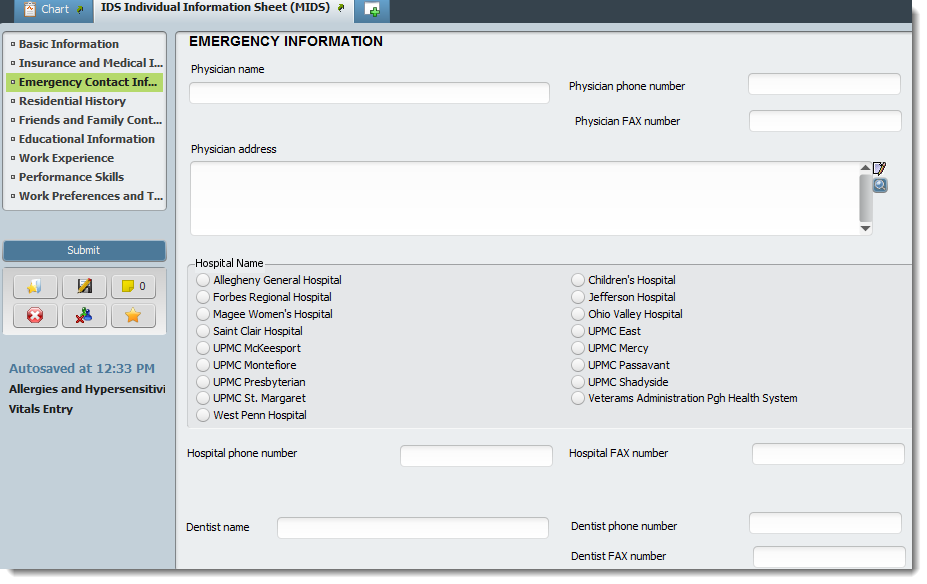Select Children's Hospital radio button
The width and height of the screenshot is (927, 584).
coord(578,280)
